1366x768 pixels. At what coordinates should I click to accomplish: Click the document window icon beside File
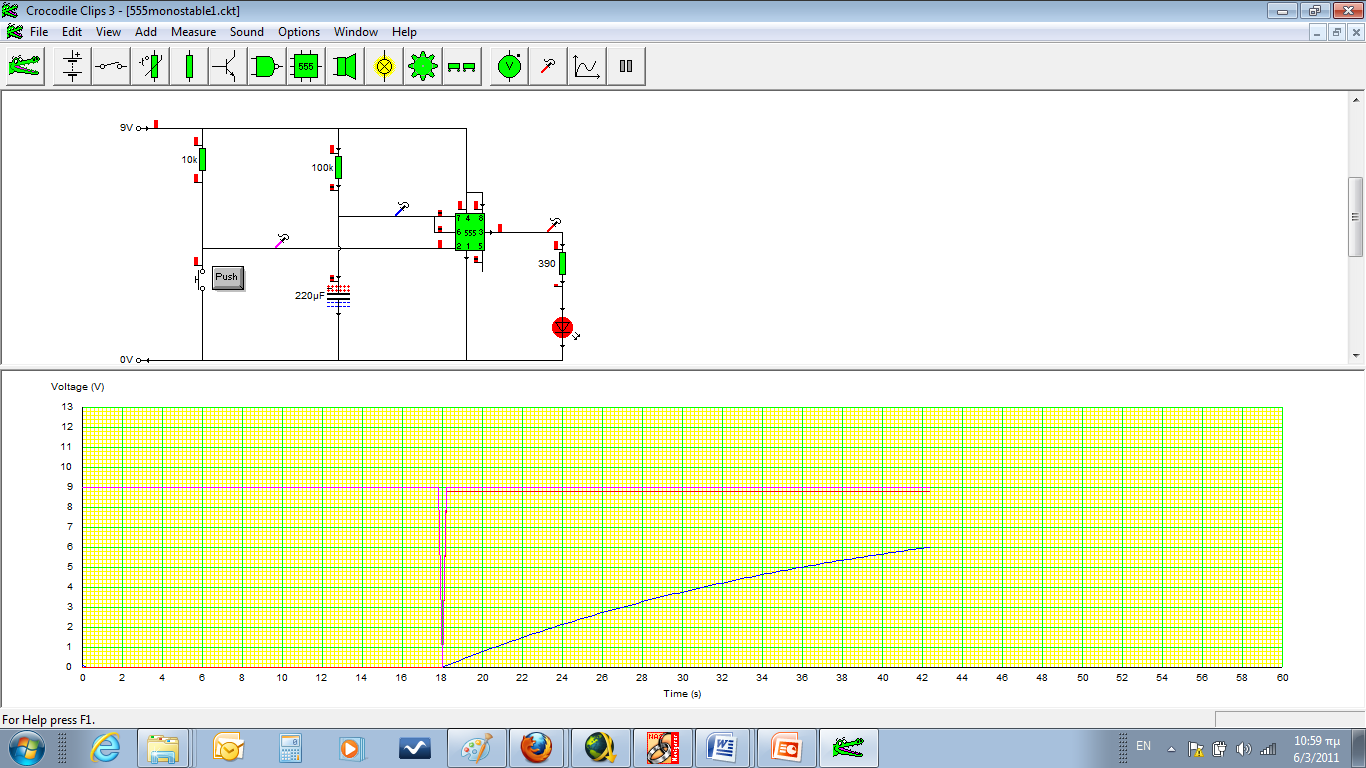(14, 32)
